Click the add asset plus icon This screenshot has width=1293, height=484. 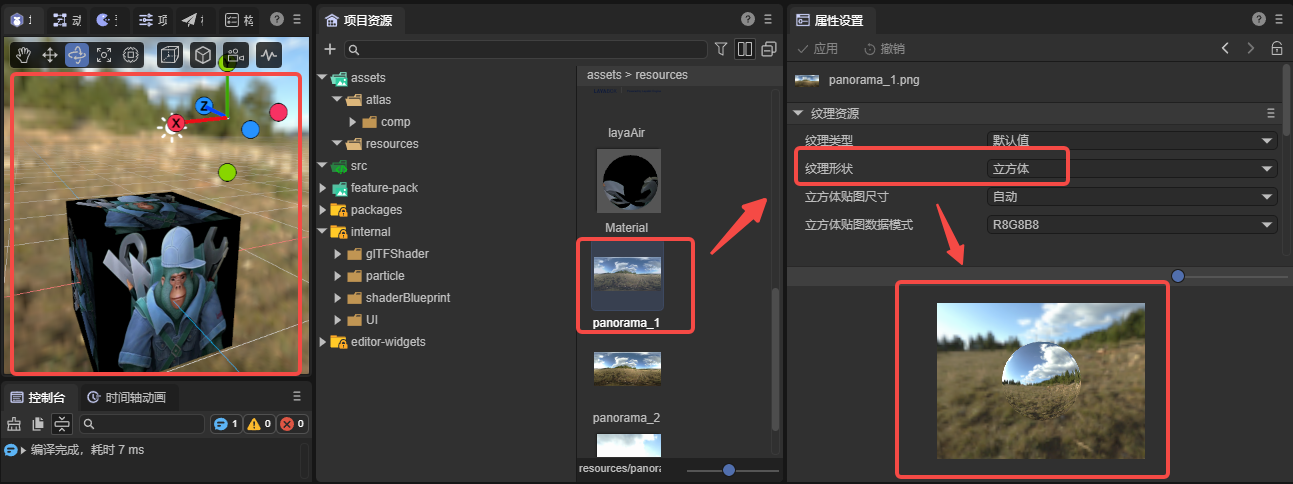[x=330, y=49]
